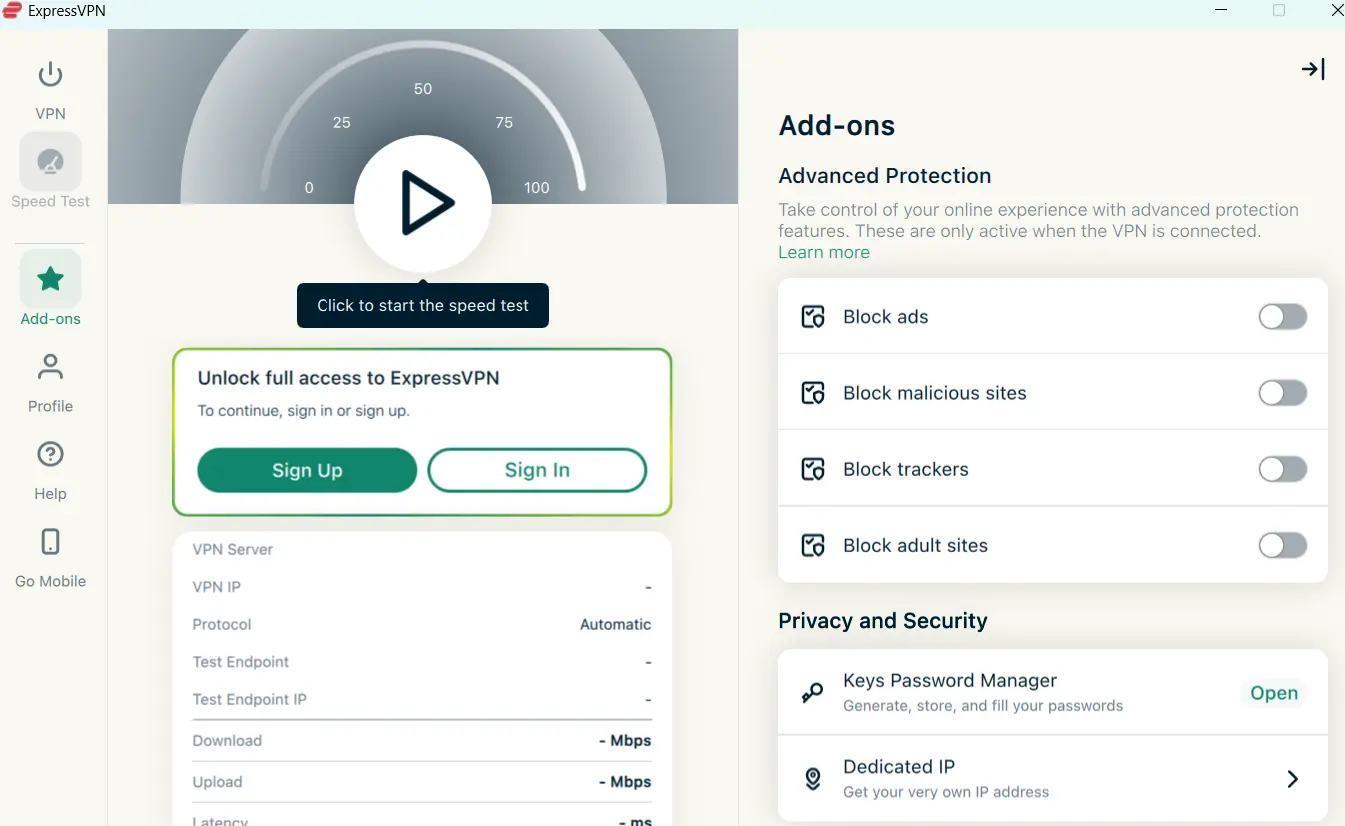This screenshot has width=1345, height=826.
Task: Click the 'Get your very own IP address' text
Action: pyautogui.click(x=946, y=792)
